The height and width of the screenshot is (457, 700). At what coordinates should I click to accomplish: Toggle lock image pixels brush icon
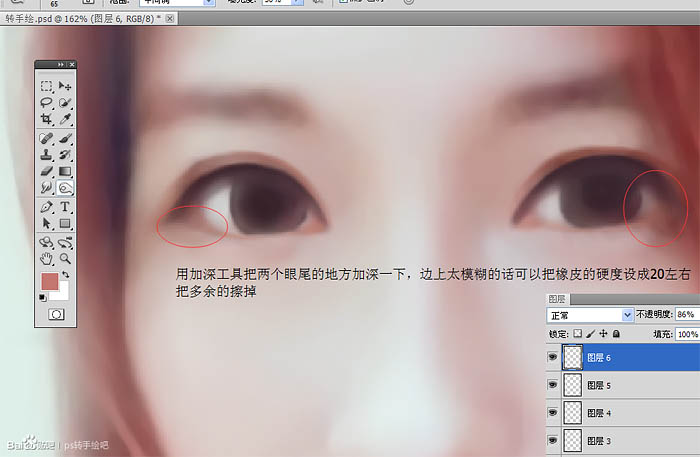pos(591,333)
